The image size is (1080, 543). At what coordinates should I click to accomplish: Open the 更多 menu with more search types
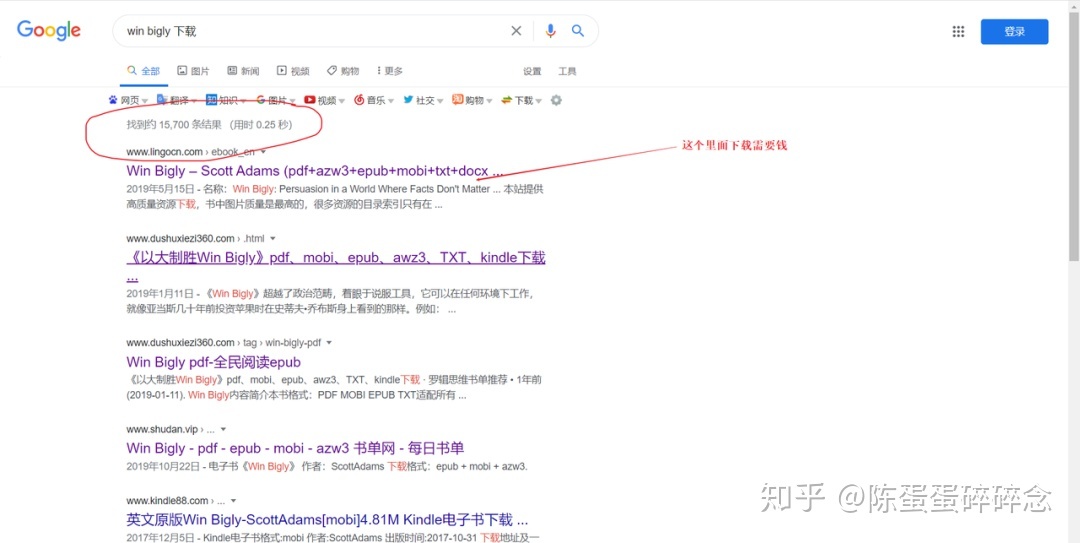(x=389, y=71)
